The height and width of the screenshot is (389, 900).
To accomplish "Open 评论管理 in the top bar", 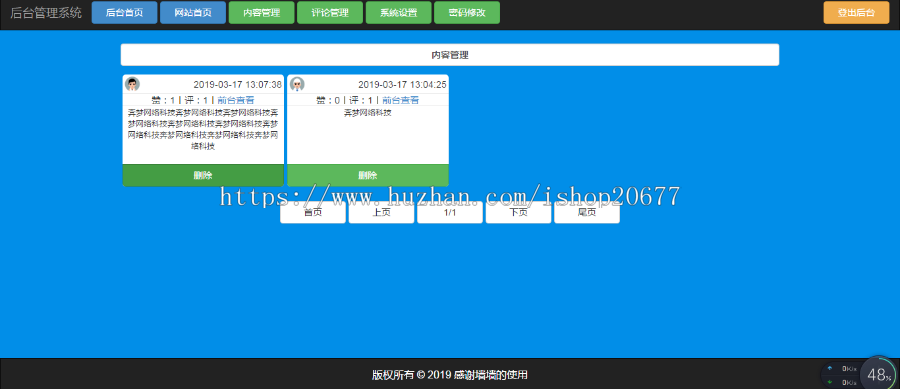I will [x=330, y=13].
